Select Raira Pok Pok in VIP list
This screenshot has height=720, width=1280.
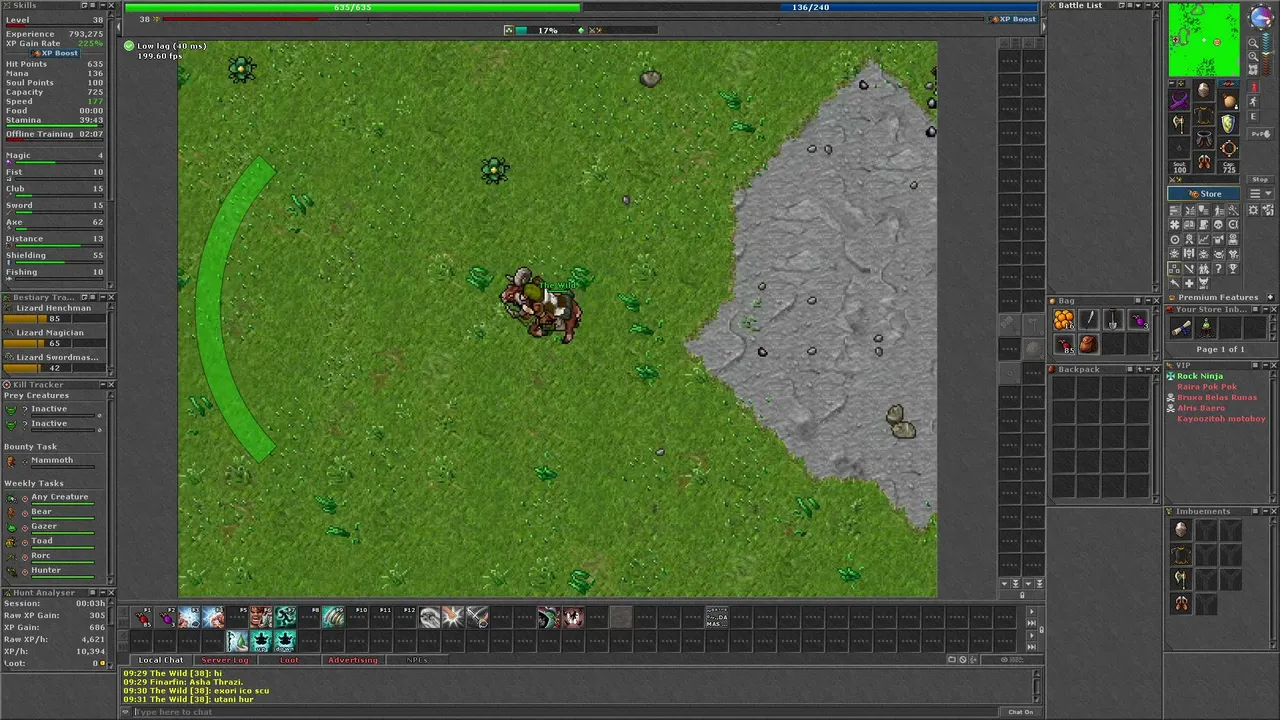click(1207, 387)
